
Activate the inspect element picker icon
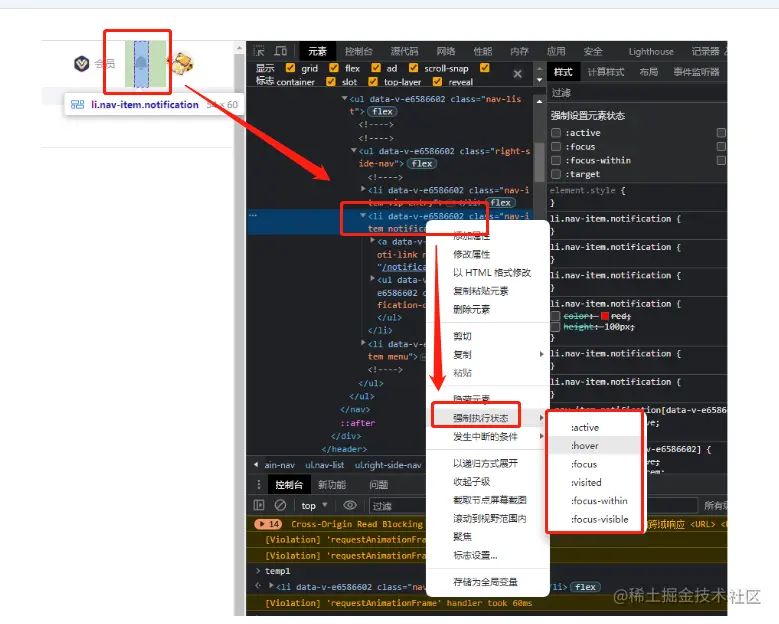click(259, 51)
